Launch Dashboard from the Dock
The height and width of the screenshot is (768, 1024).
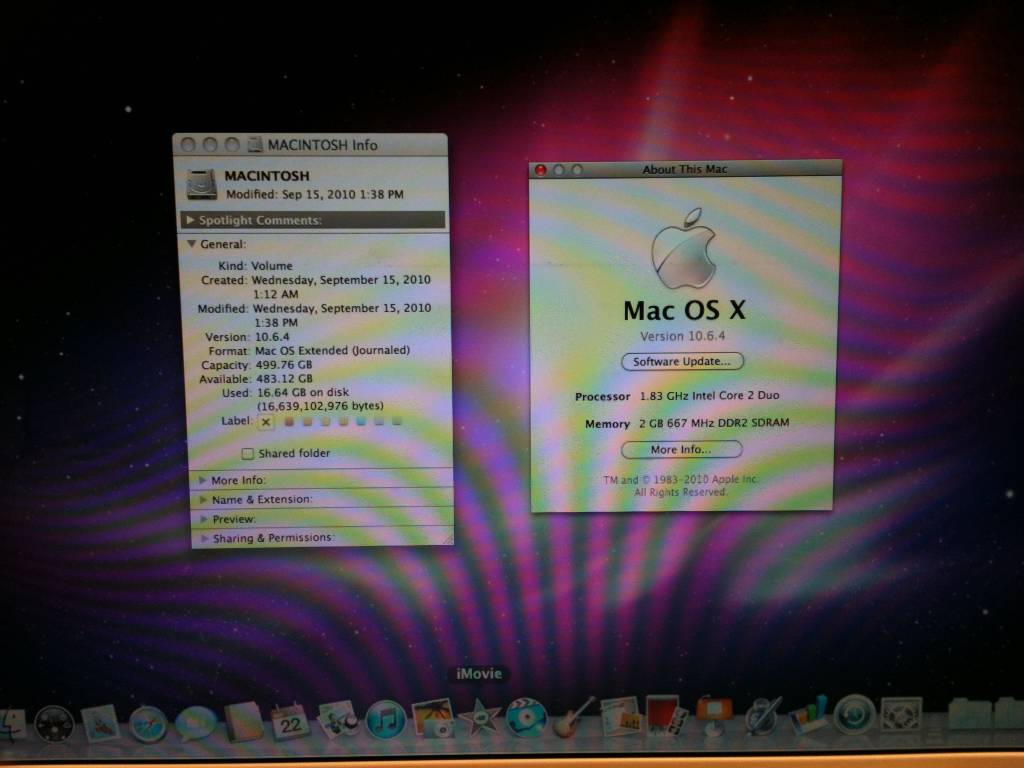[x=54, y=725]
